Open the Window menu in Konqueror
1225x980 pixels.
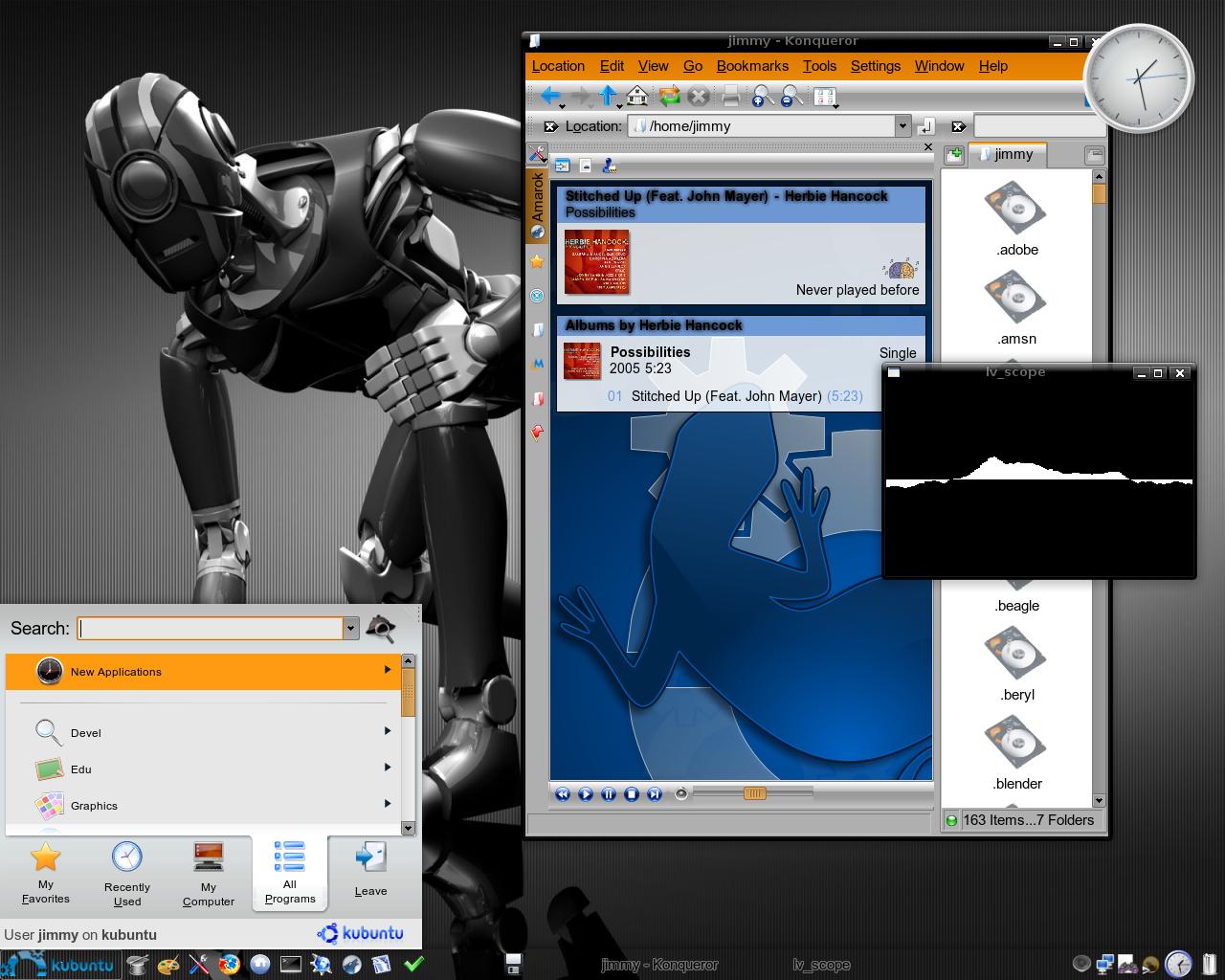939,66
